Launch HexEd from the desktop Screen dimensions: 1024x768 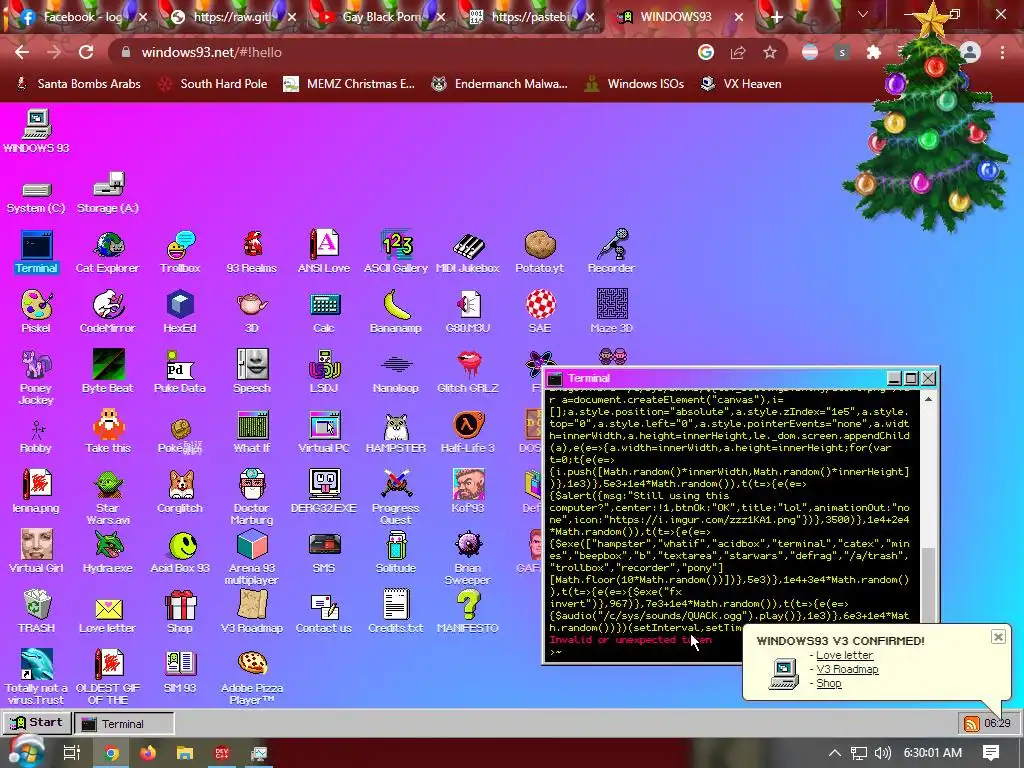click(x=180, y=312)
